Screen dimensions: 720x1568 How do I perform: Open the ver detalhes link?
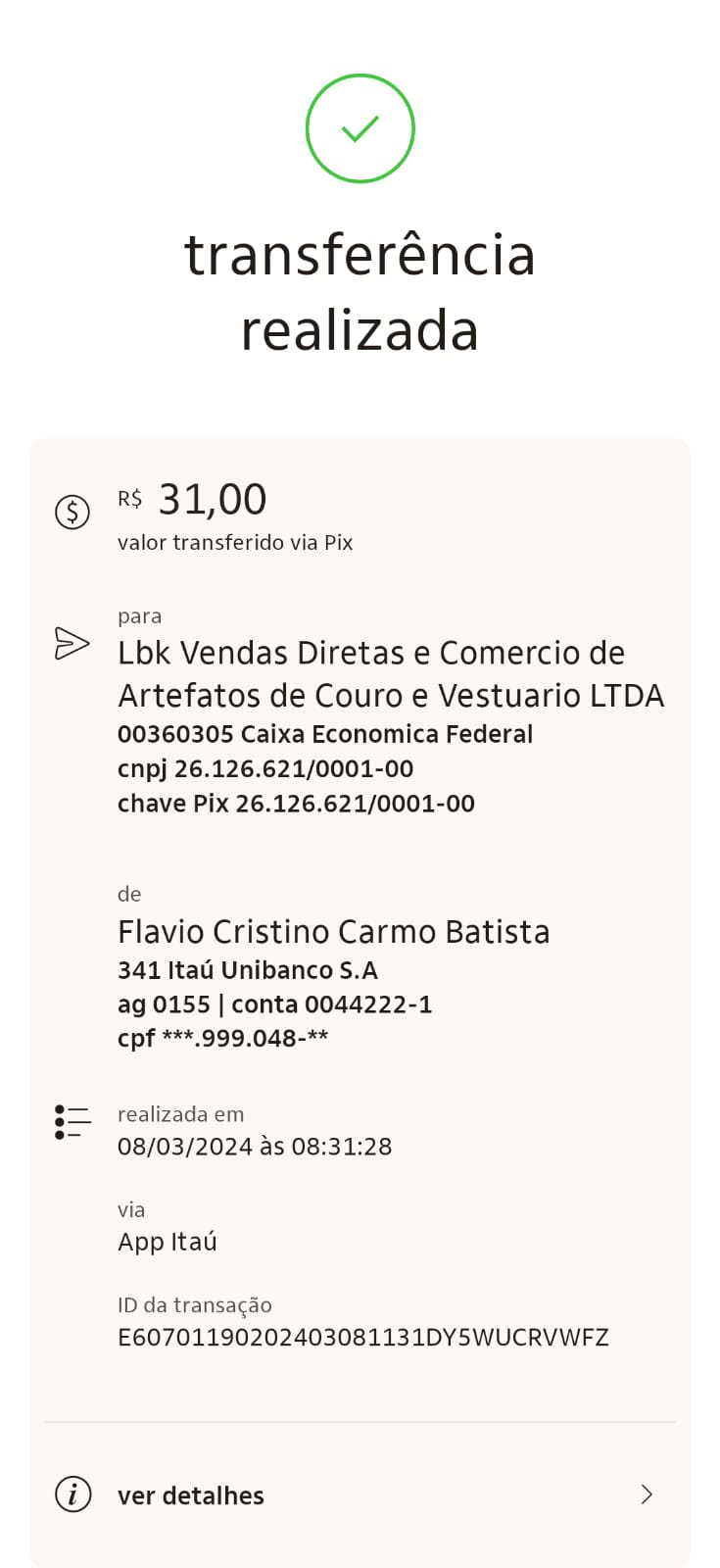click(x=191, y=1495)
